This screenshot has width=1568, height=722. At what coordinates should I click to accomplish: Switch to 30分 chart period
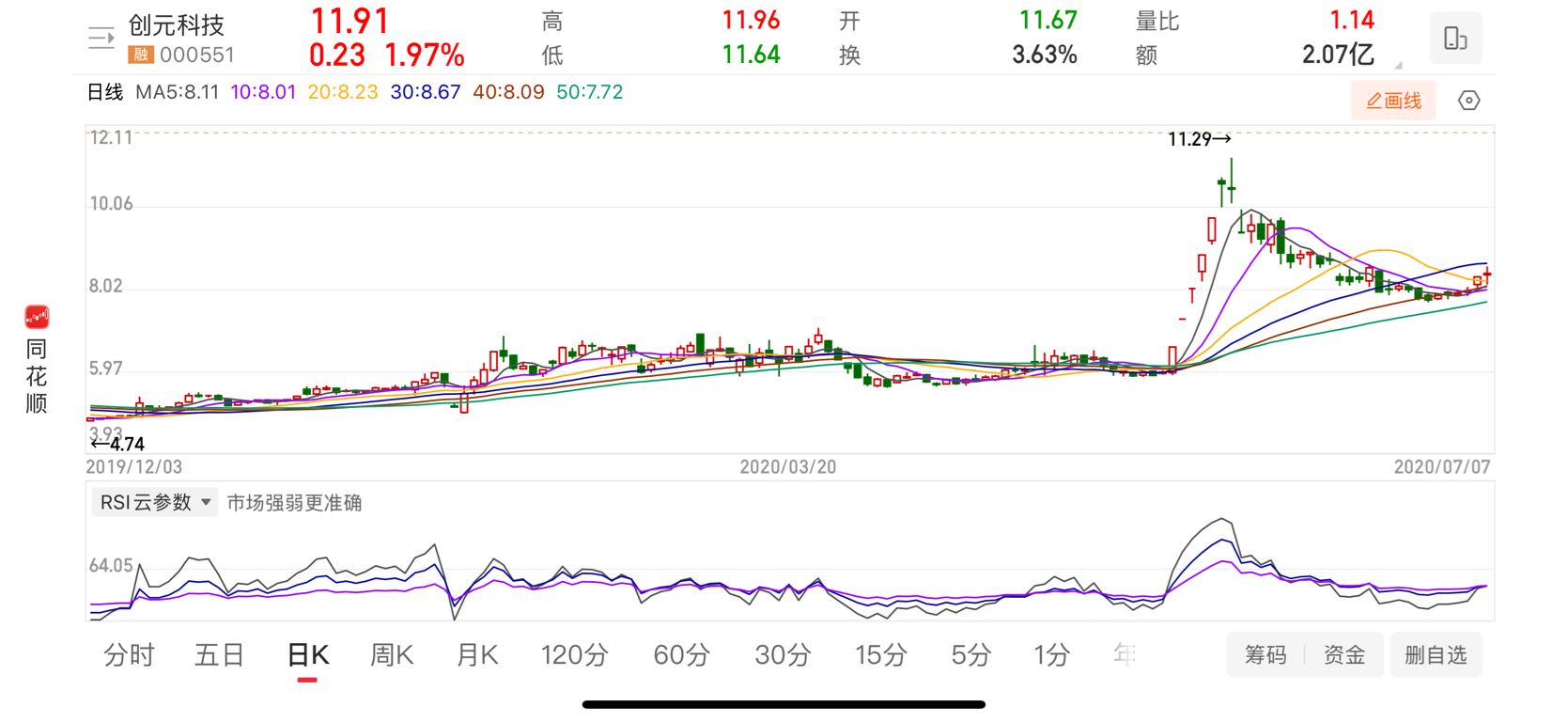[783, 654]
